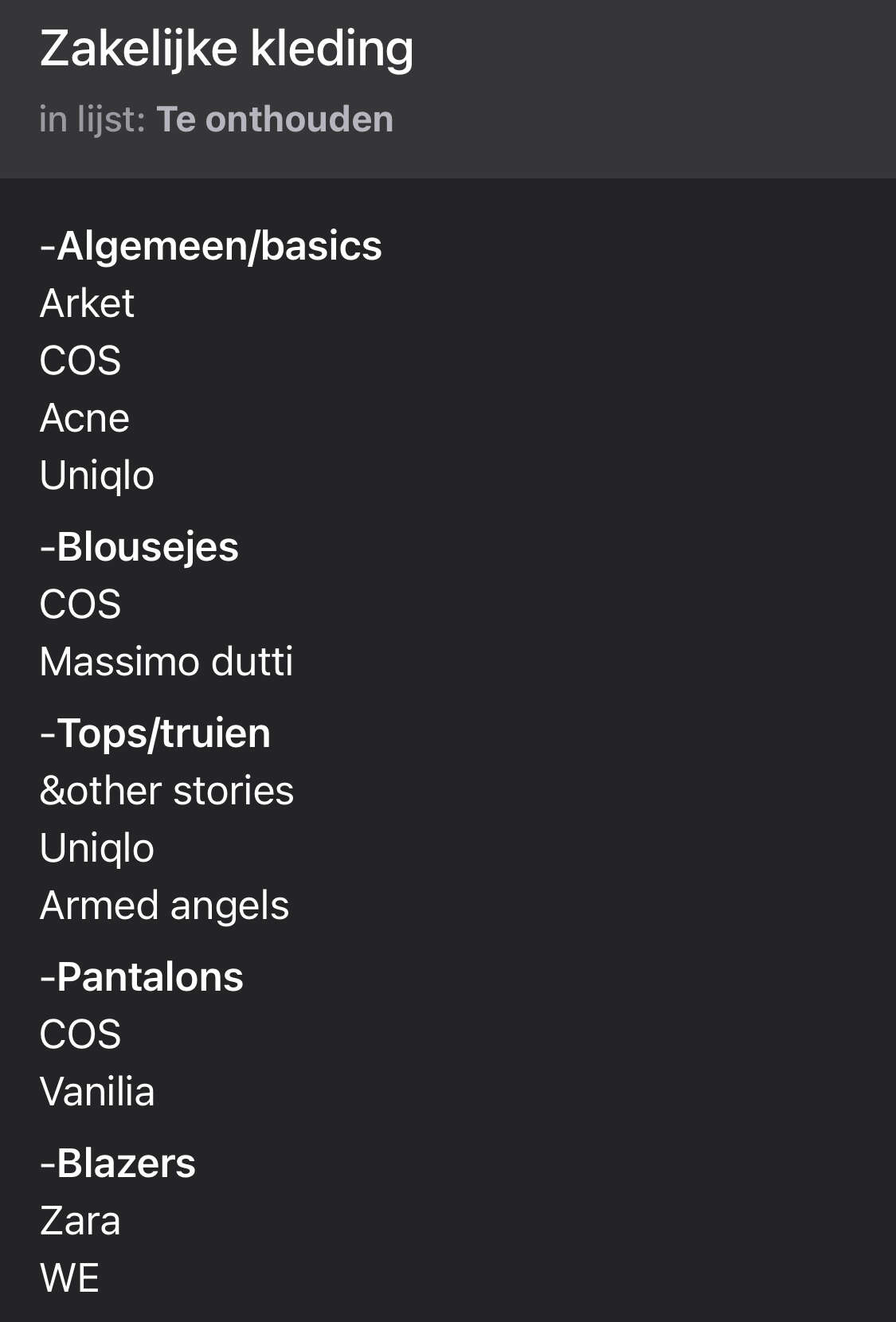This screenshot has width=896, height=1322.
Task: Select the -Blousejes heading
Action: point(139,547)
